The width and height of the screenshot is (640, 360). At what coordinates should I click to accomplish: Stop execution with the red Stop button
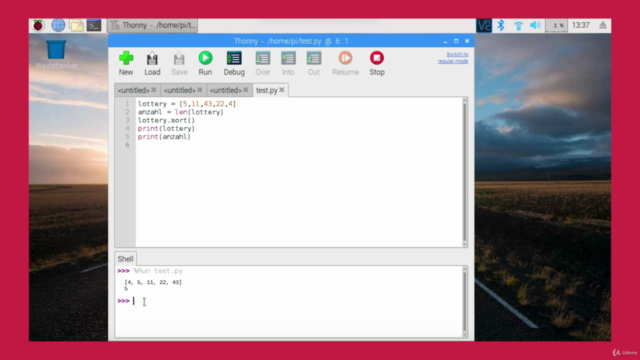pyautogui.click(x=377, y=63)
